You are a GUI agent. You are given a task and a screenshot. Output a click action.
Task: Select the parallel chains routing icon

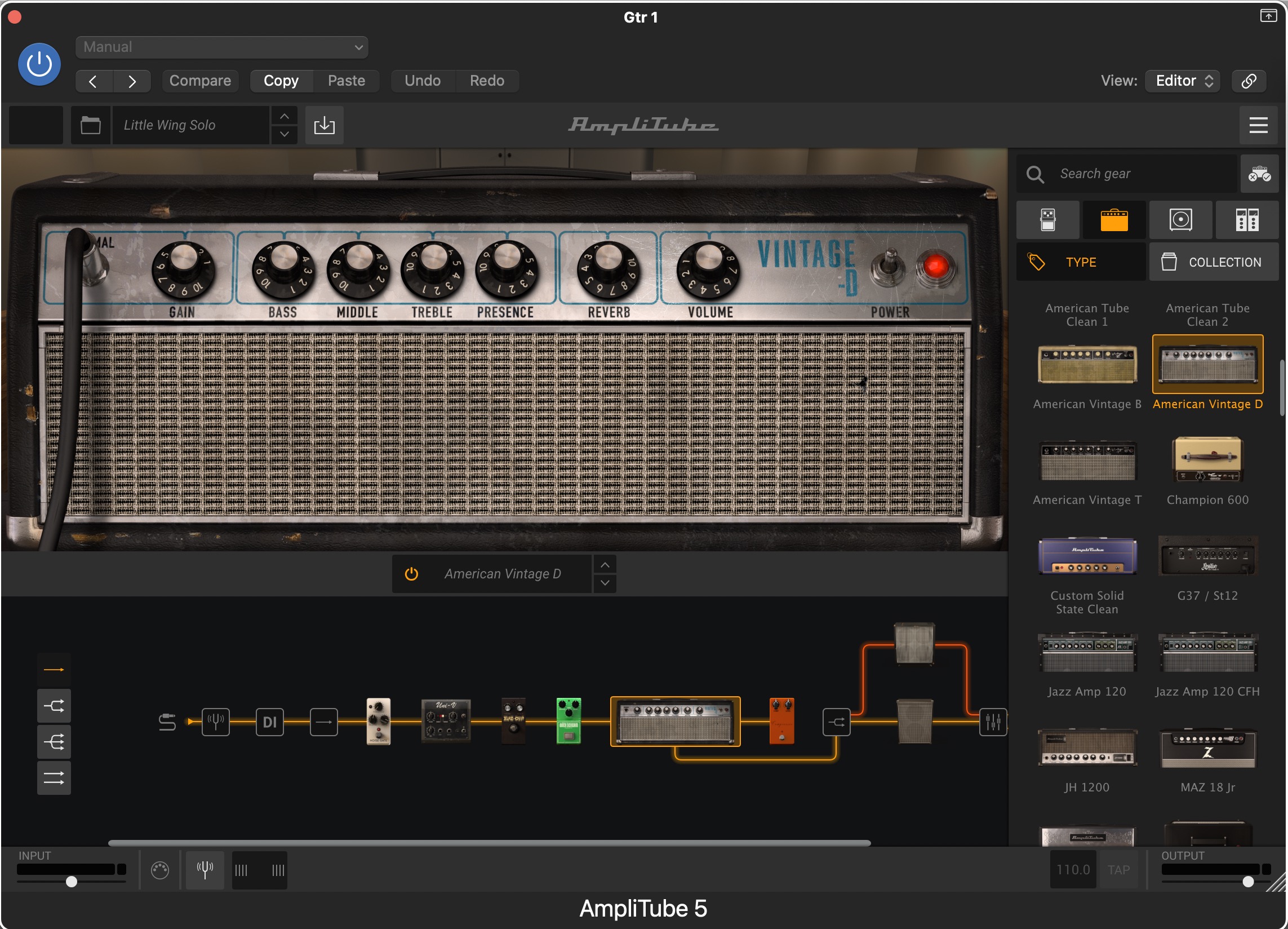[54, 778]
